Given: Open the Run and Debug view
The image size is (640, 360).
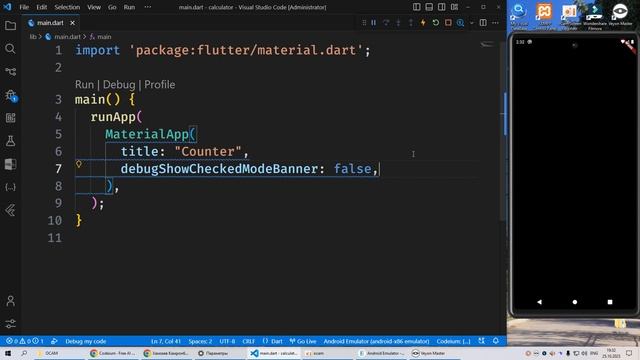Looking at the screenshot, I should pyautogui.click(x=10, y=95).
